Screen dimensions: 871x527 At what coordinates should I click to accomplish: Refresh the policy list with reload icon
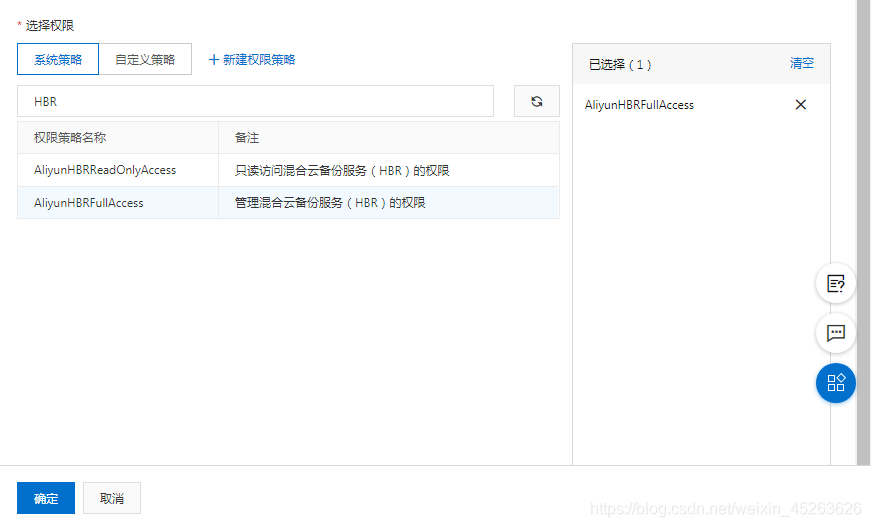point(537,101)
